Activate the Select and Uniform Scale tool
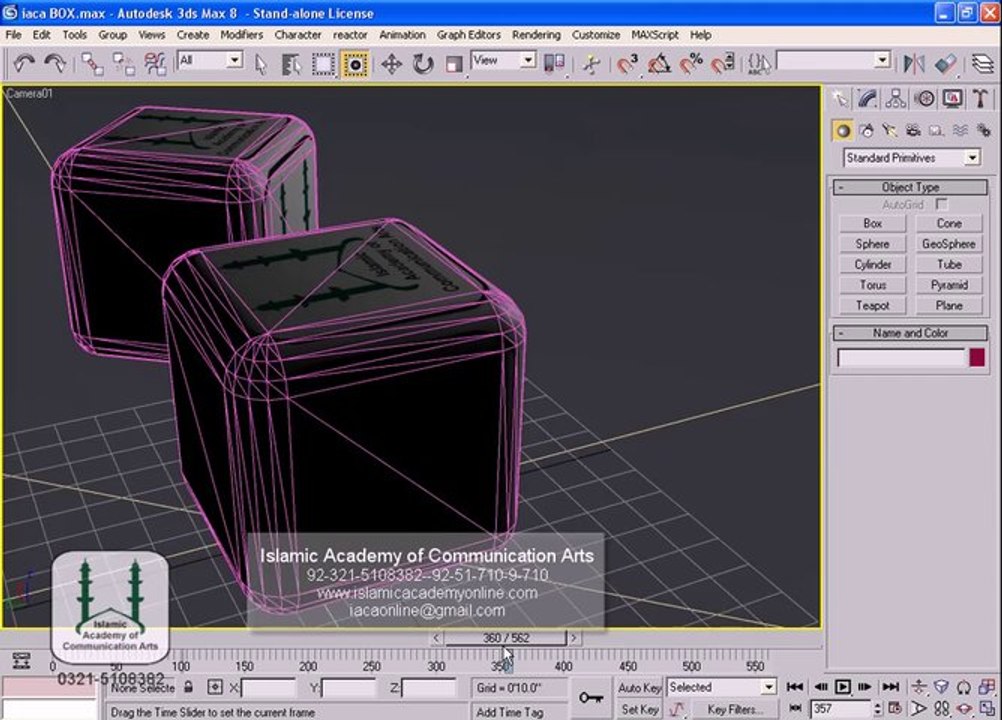 (x=454, y=64)
